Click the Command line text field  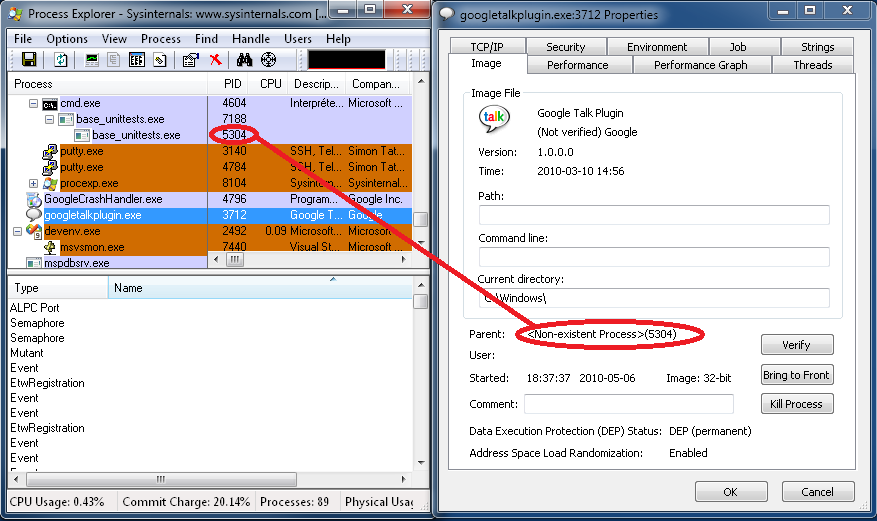pos(654,256)
